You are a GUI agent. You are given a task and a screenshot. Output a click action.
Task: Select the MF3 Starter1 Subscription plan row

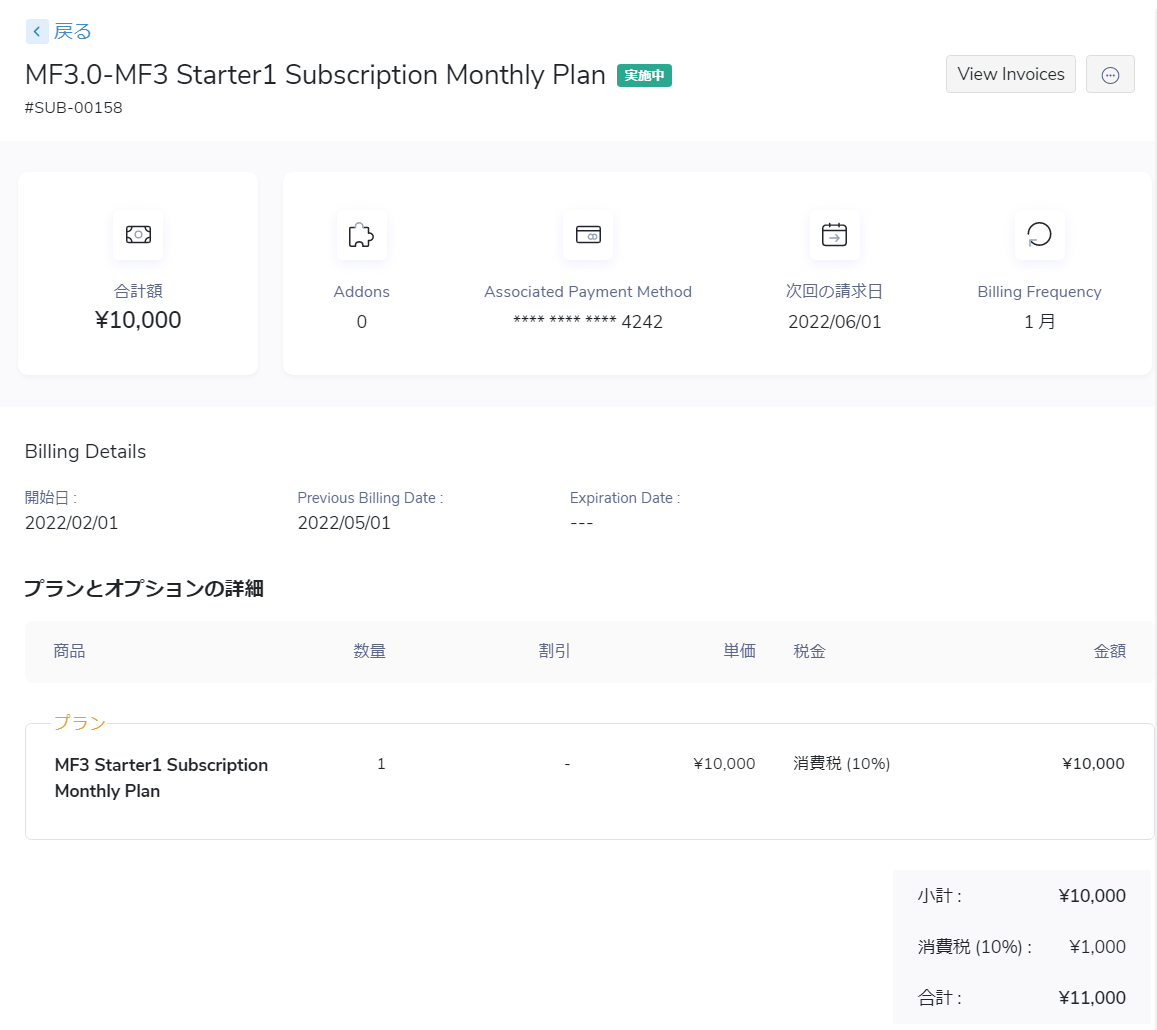tap(161, 778)
